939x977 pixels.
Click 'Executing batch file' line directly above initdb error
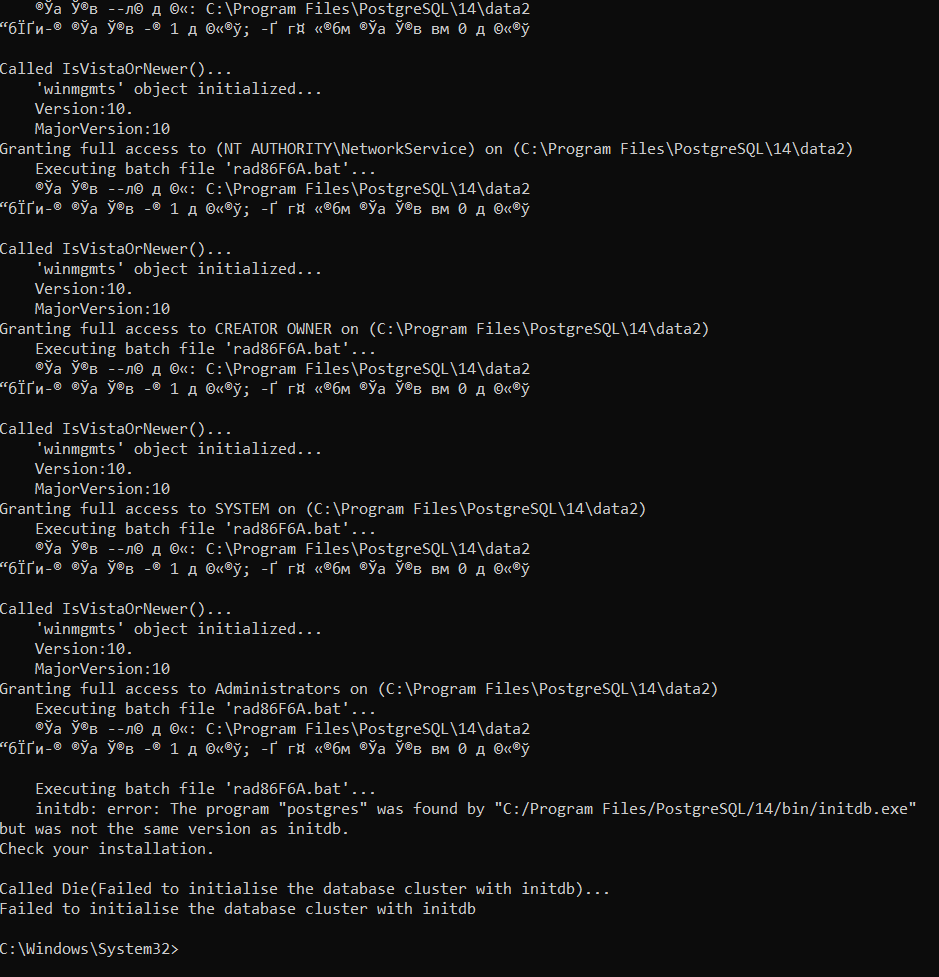[x=205, y=789]
